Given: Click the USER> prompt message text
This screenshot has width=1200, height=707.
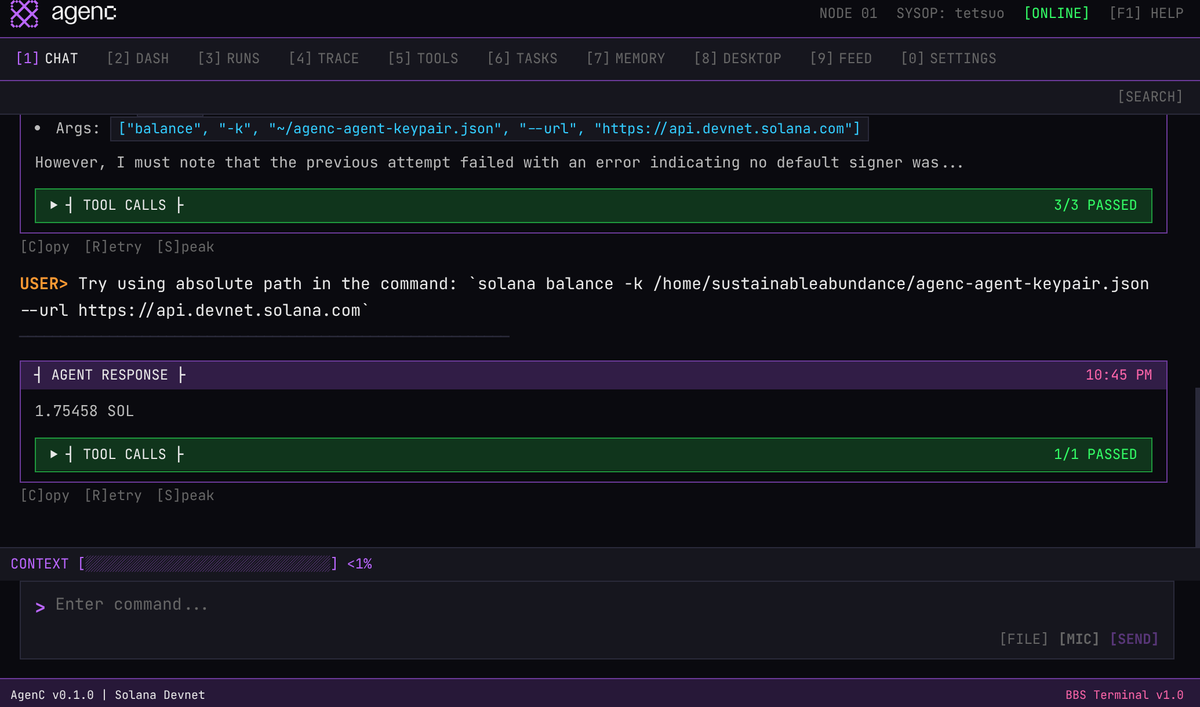Looking at the screenshot, I should pyautogui.click(x=584, y=297).
